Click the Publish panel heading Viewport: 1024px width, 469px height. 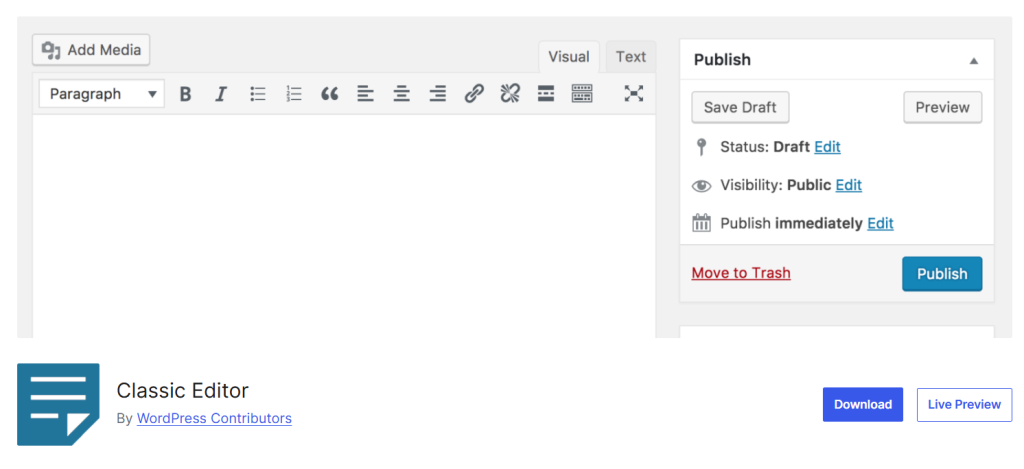point(722,60)
